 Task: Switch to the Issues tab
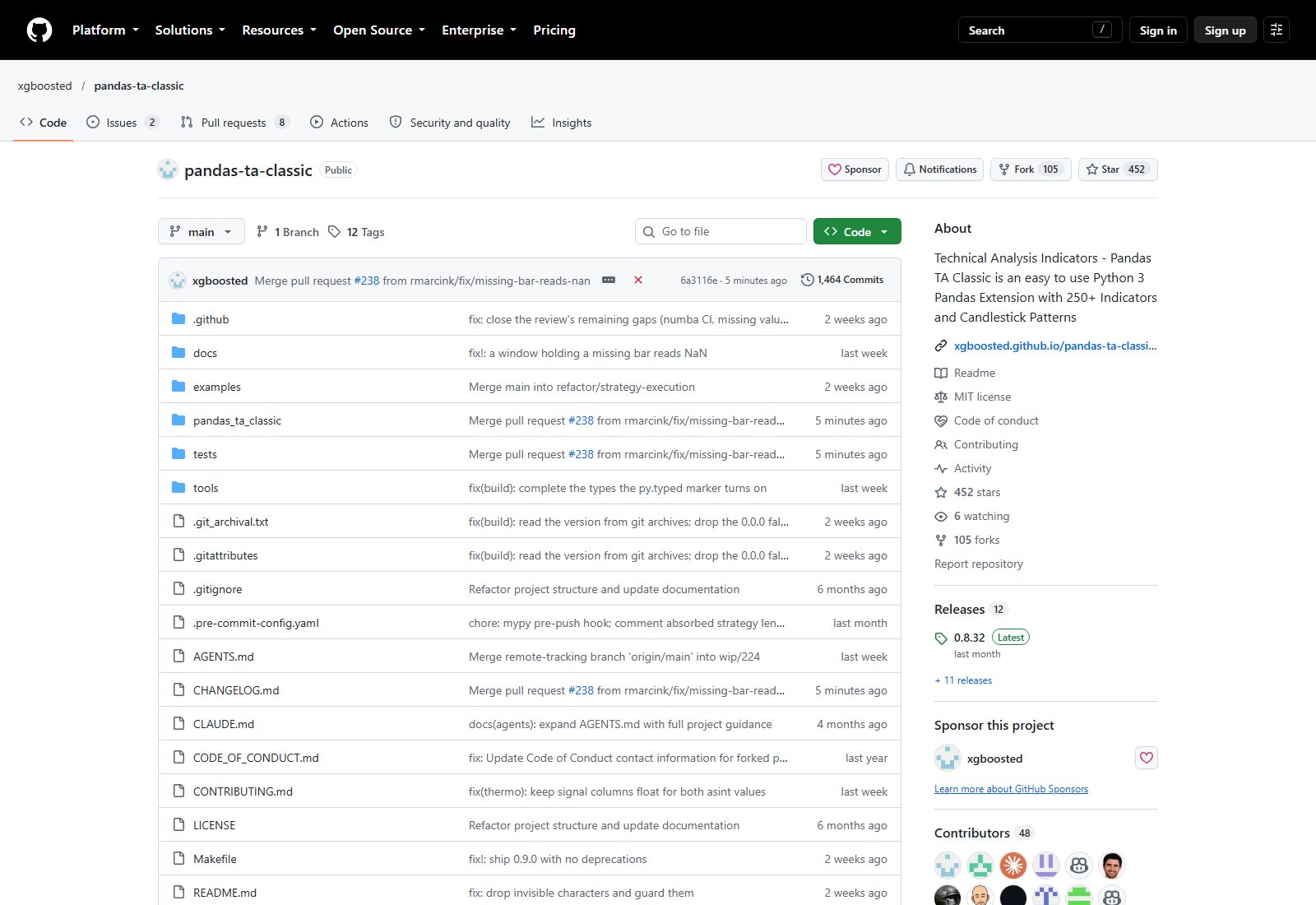tap(123, 123)
